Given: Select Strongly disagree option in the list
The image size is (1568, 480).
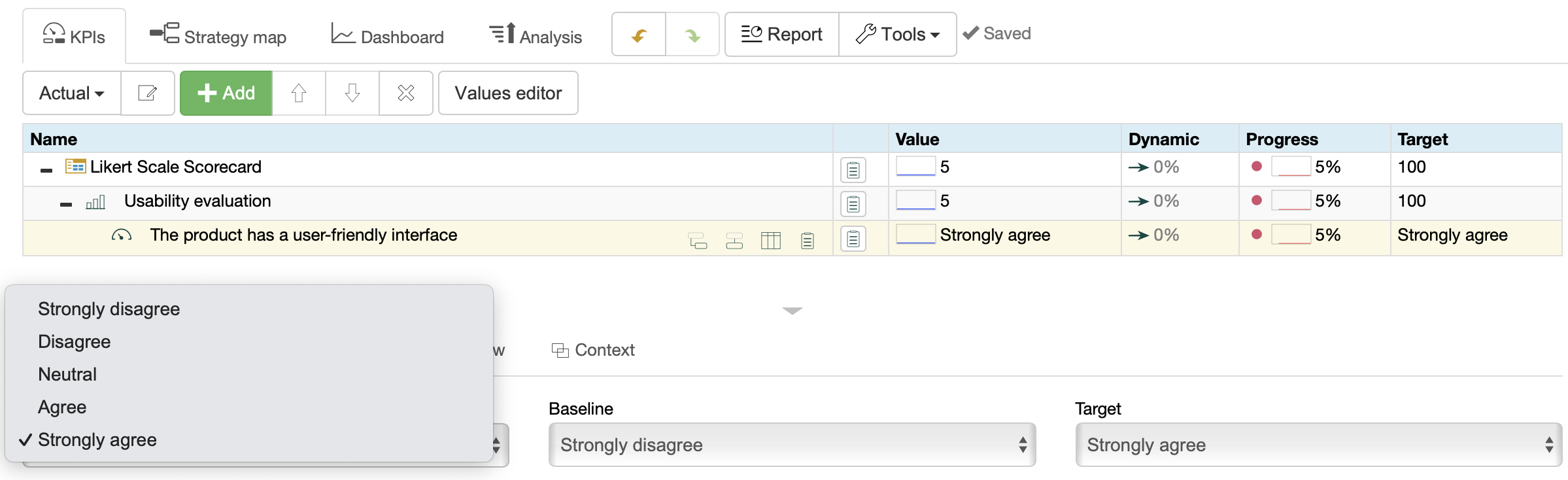Looking at the screenshot, I should [x=109, y=309].
